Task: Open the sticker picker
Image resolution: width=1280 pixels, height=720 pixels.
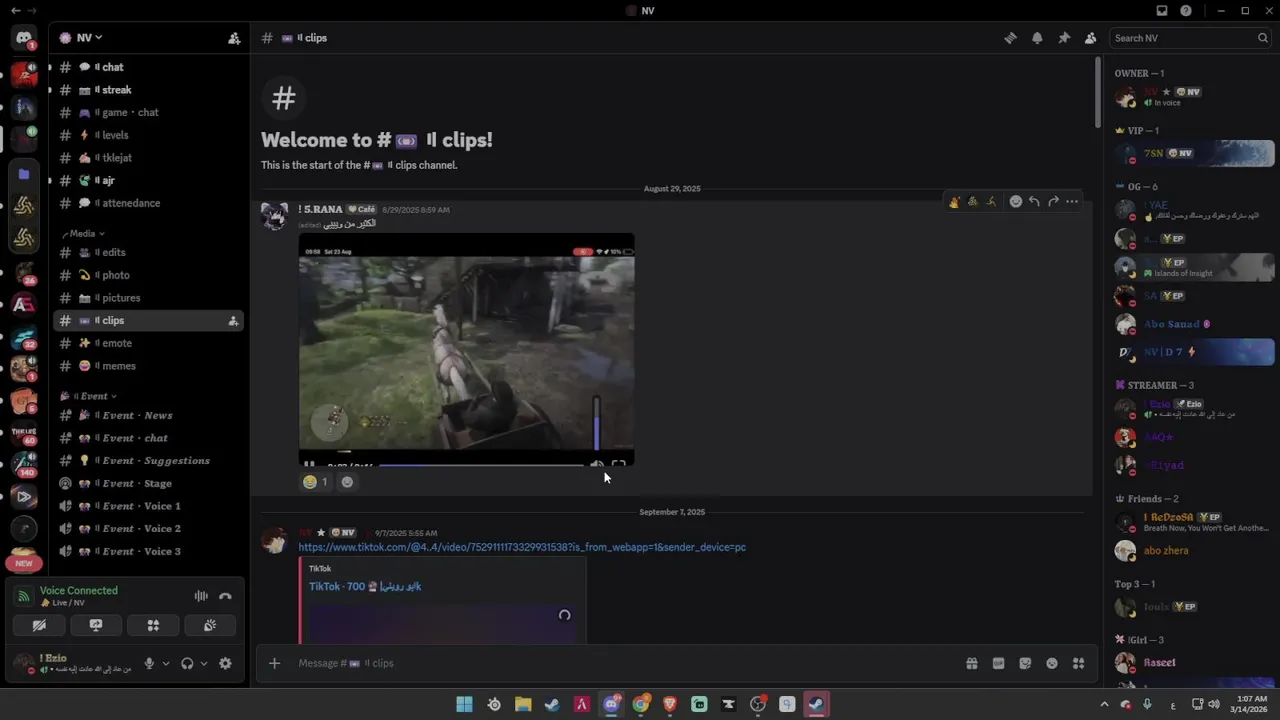Action: (x=1025, y=663)
